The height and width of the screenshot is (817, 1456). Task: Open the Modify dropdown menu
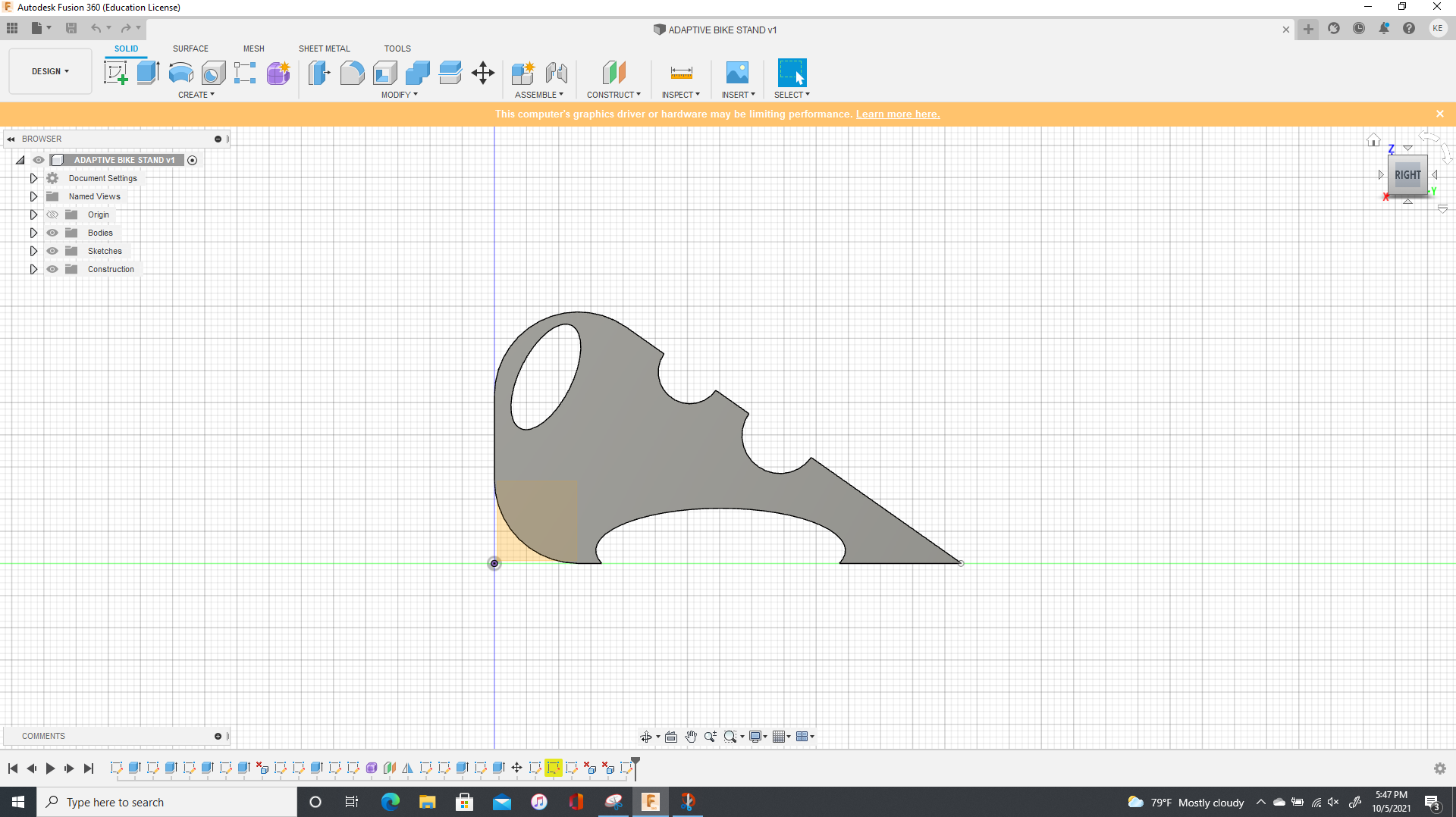399,95
